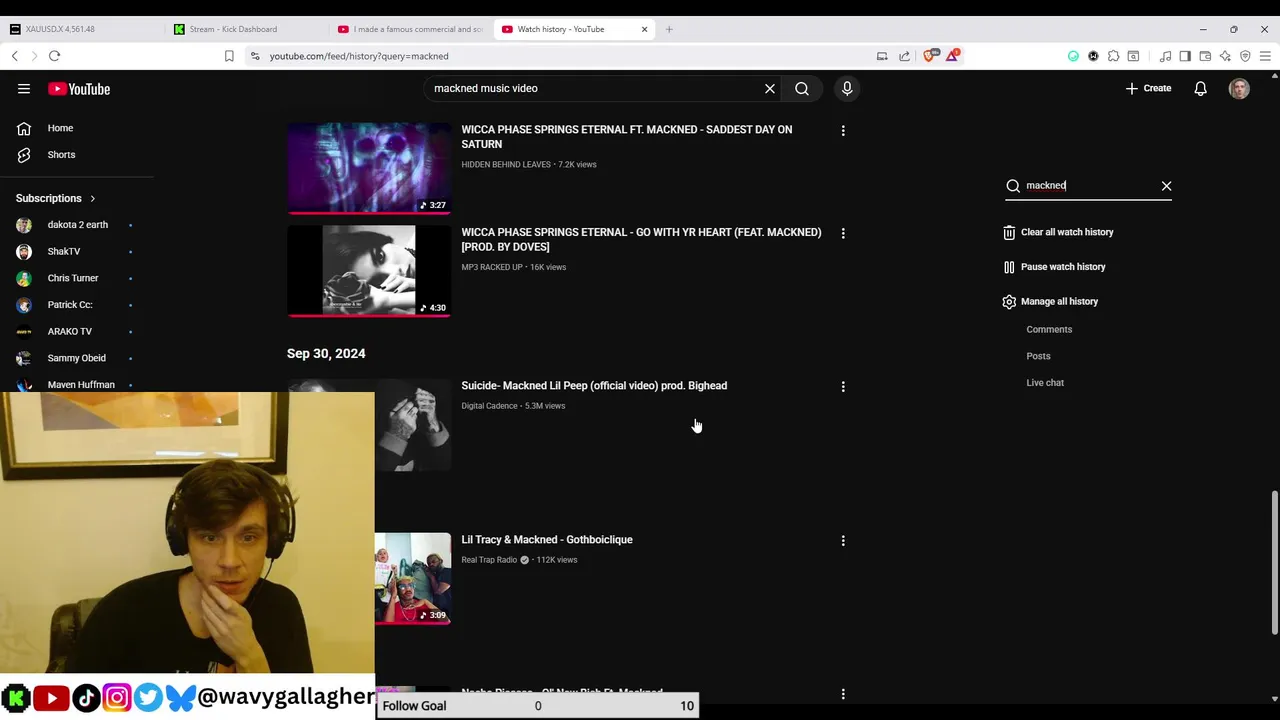Viewport: 1280px width, 720px height.
Task: Open the Create upload menu
Action: (1148, 89)
